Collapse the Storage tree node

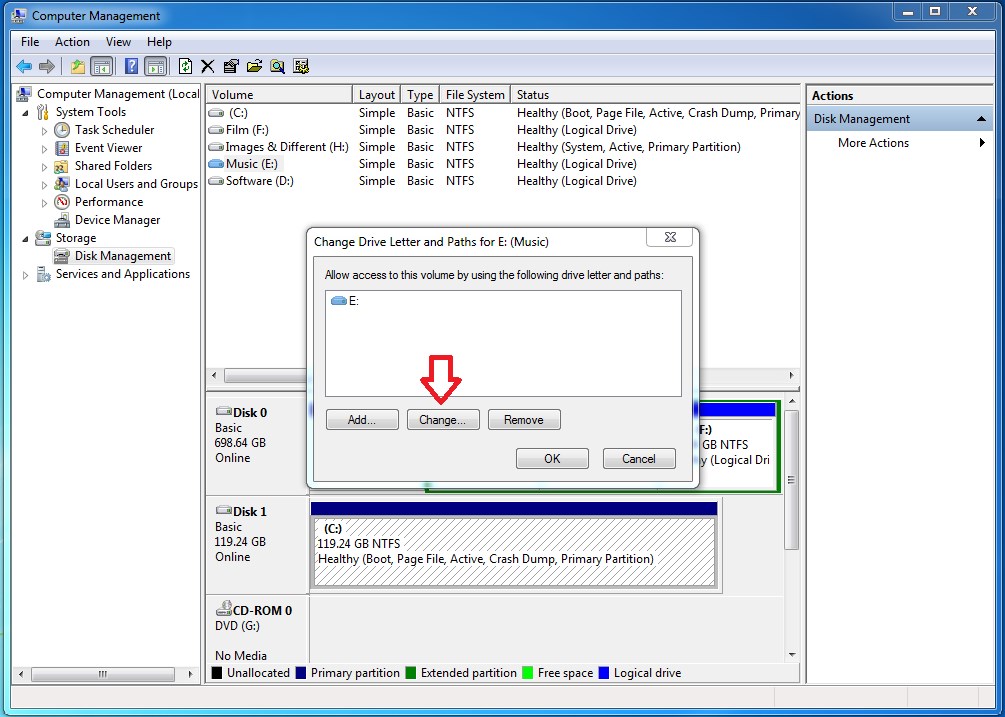(x=26, y=238)
